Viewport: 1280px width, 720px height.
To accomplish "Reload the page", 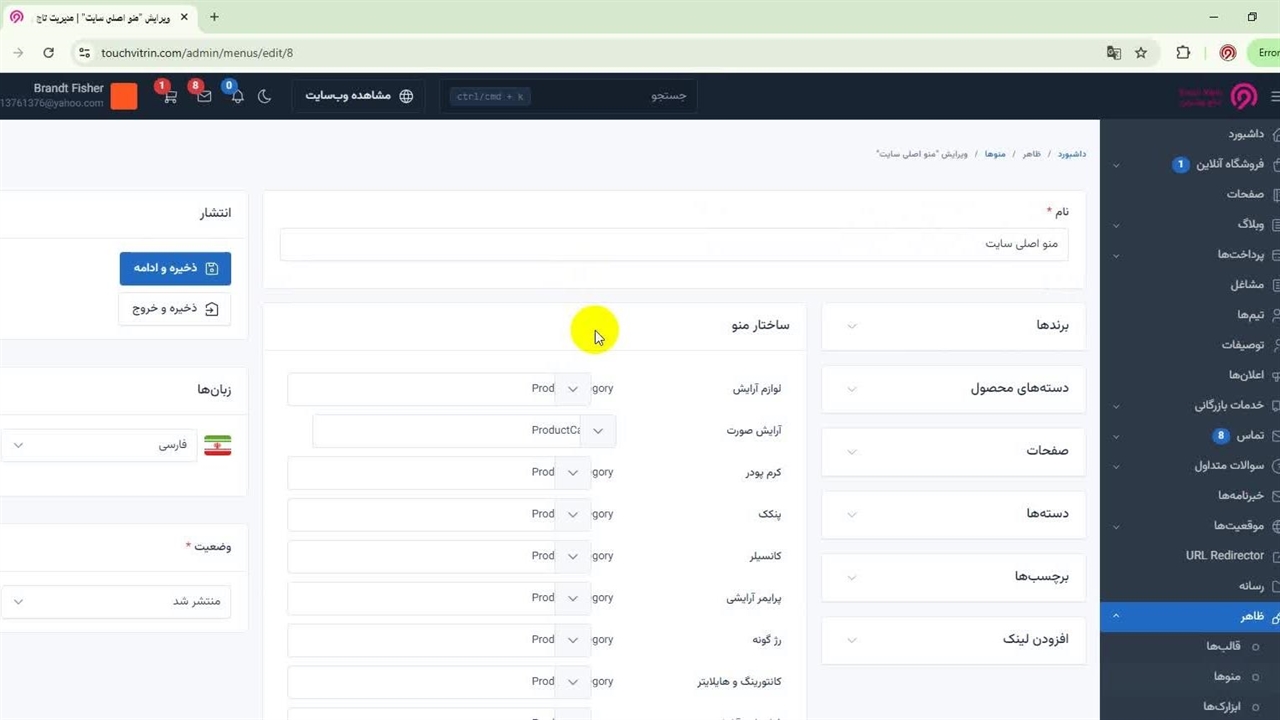I will coord(48,53).
